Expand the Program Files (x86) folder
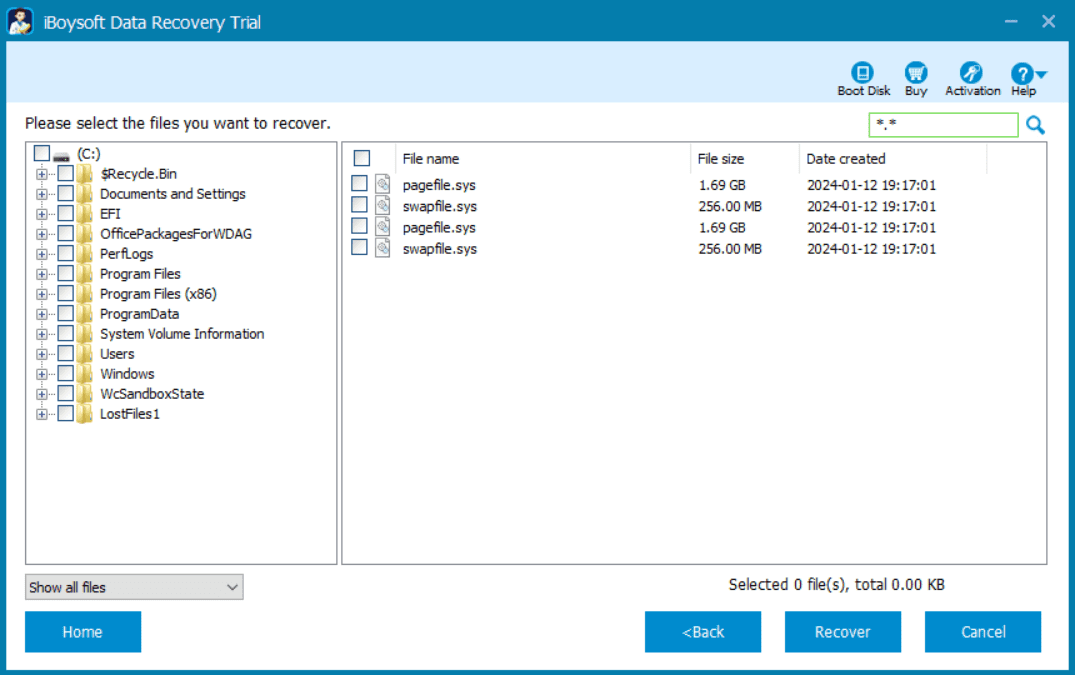This screenshot has width=1075, height=675. point(41,293)
